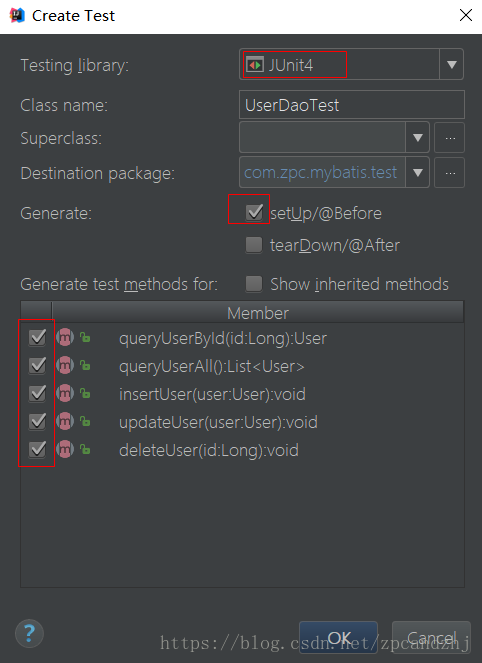This screenshot has height=663, width=482.
Task: Click the method icon beside queryUserAll
Action: pyautogui.click(x=65, y=365)
